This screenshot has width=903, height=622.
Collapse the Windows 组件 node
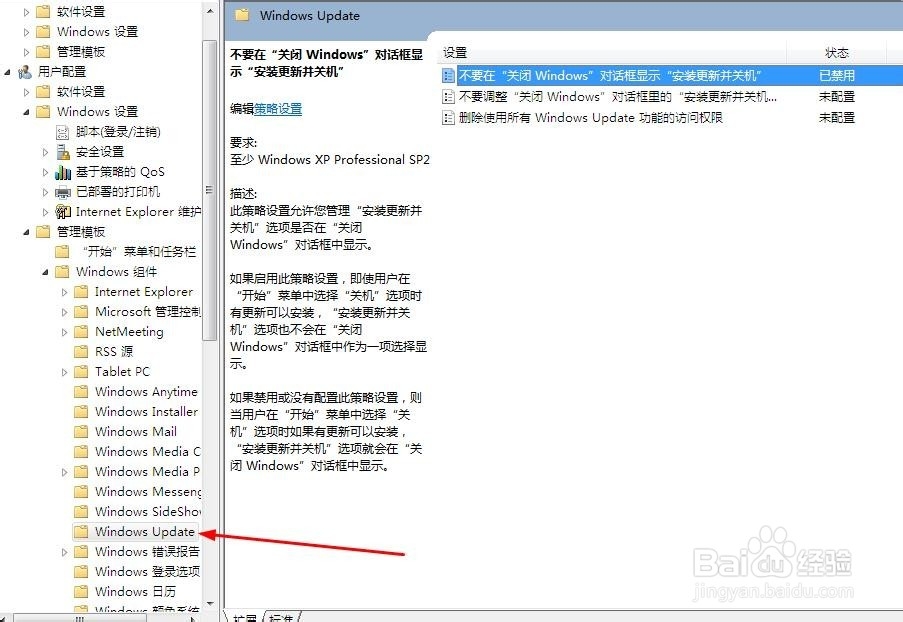click(45, 272)
